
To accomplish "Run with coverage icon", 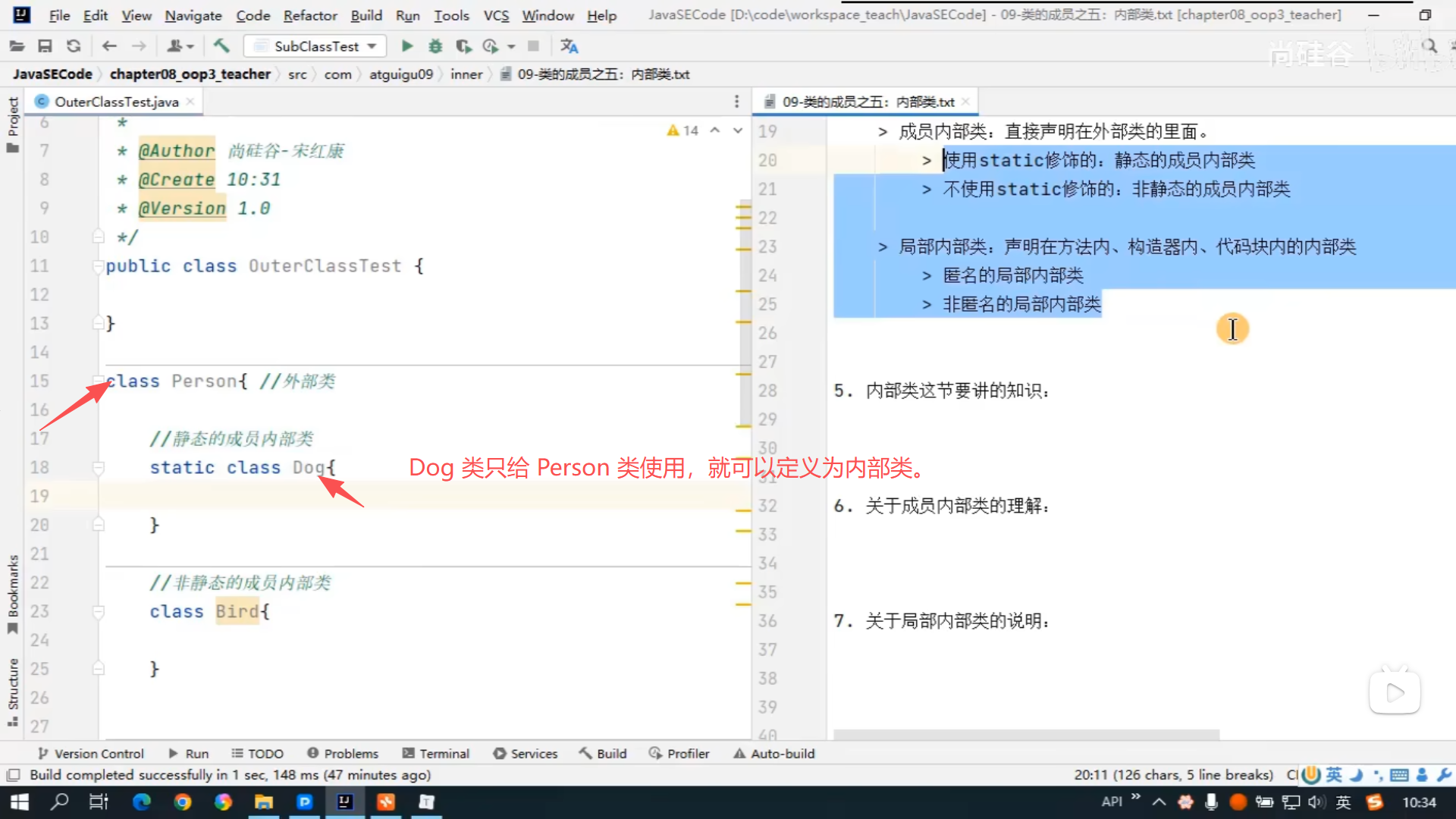I will [x=463, y=46].
